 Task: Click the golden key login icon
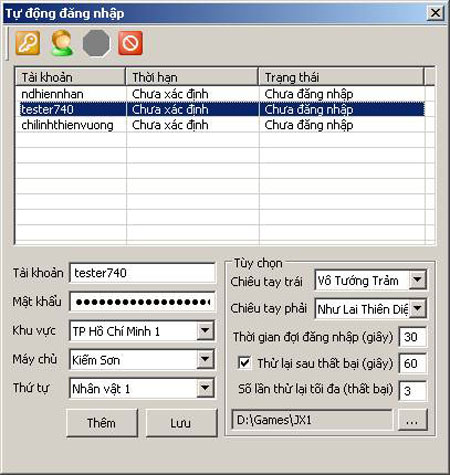(x=28, y=43)
